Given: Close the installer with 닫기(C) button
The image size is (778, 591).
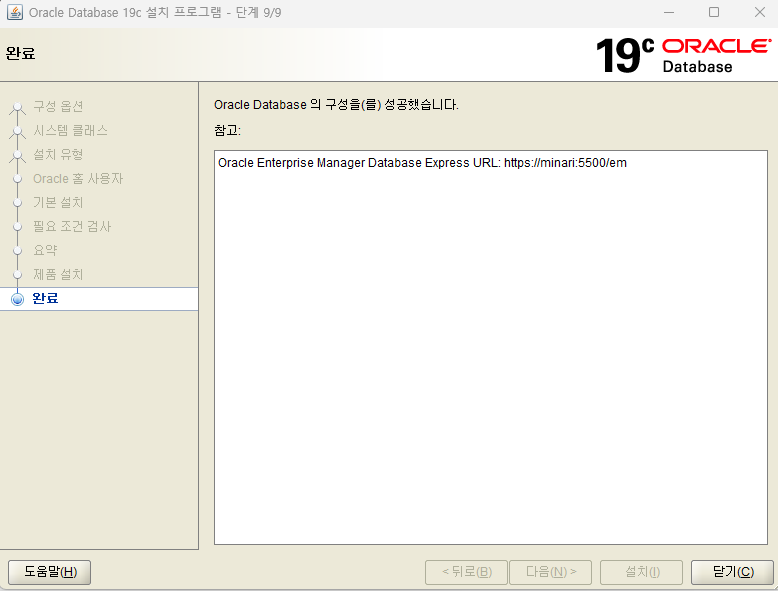Looking at the screenshot, I should pyautogui.click(x=732, y=572).
